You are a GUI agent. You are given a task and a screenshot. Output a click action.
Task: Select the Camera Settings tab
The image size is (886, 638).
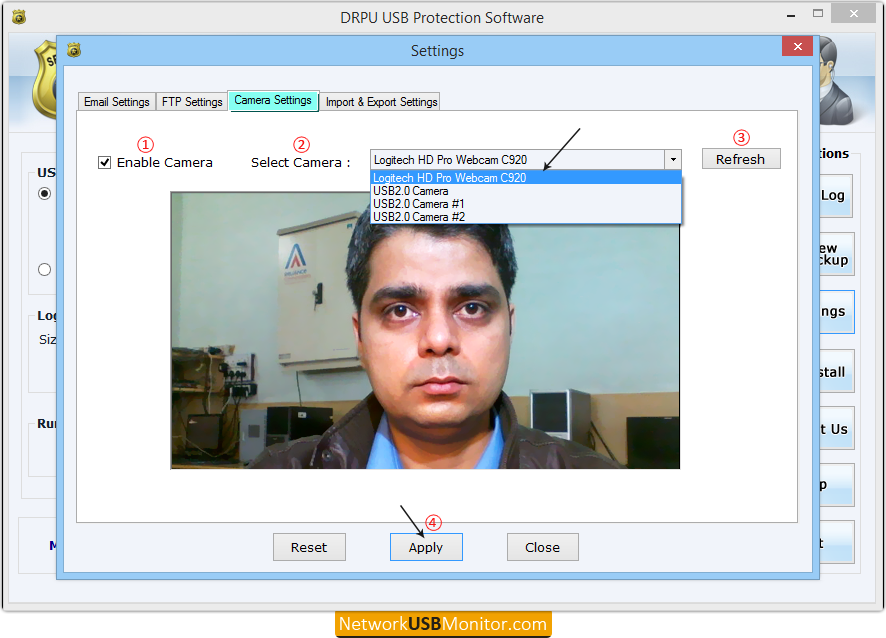pos(273,101)
